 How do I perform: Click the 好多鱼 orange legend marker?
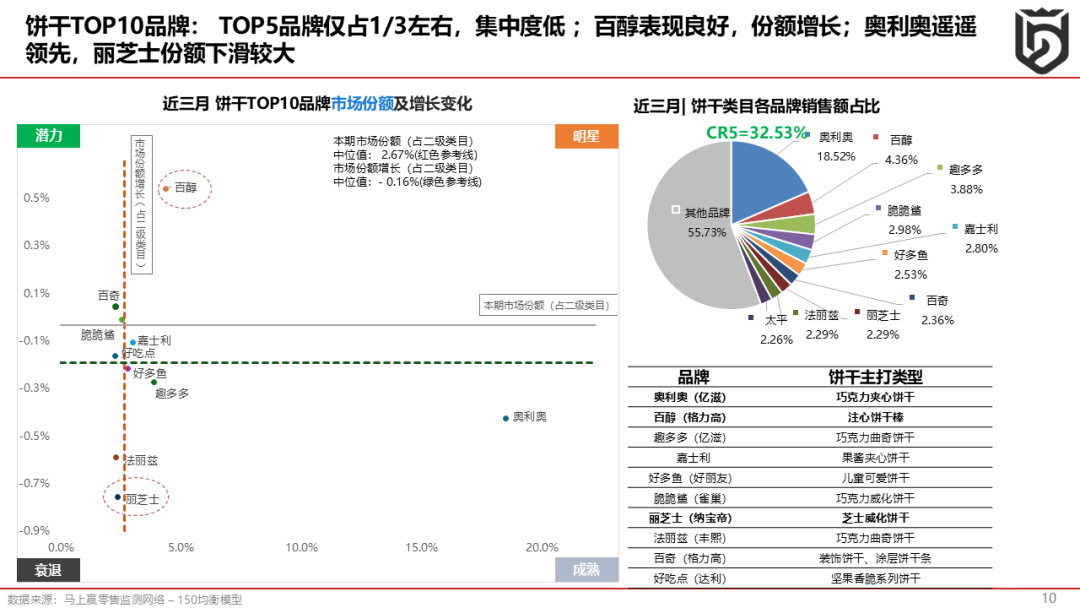coord(885,253)
